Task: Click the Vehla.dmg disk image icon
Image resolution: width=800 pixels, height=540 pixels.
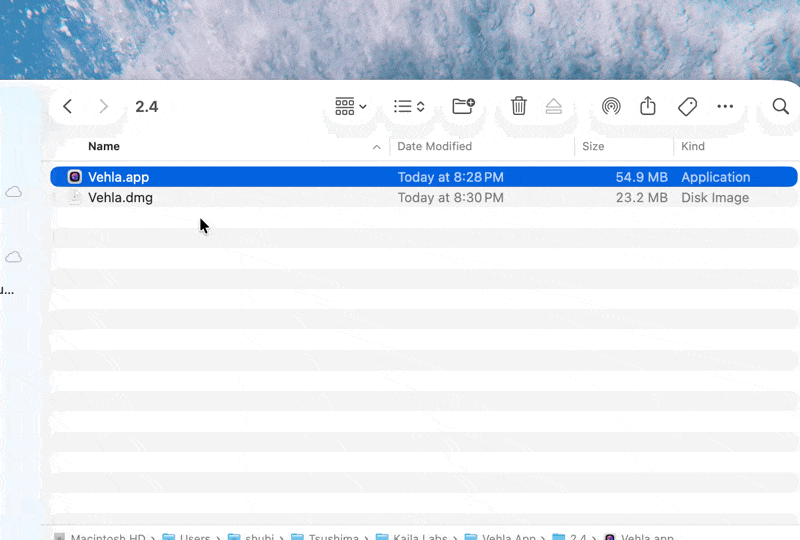Action: click(74, 197)
